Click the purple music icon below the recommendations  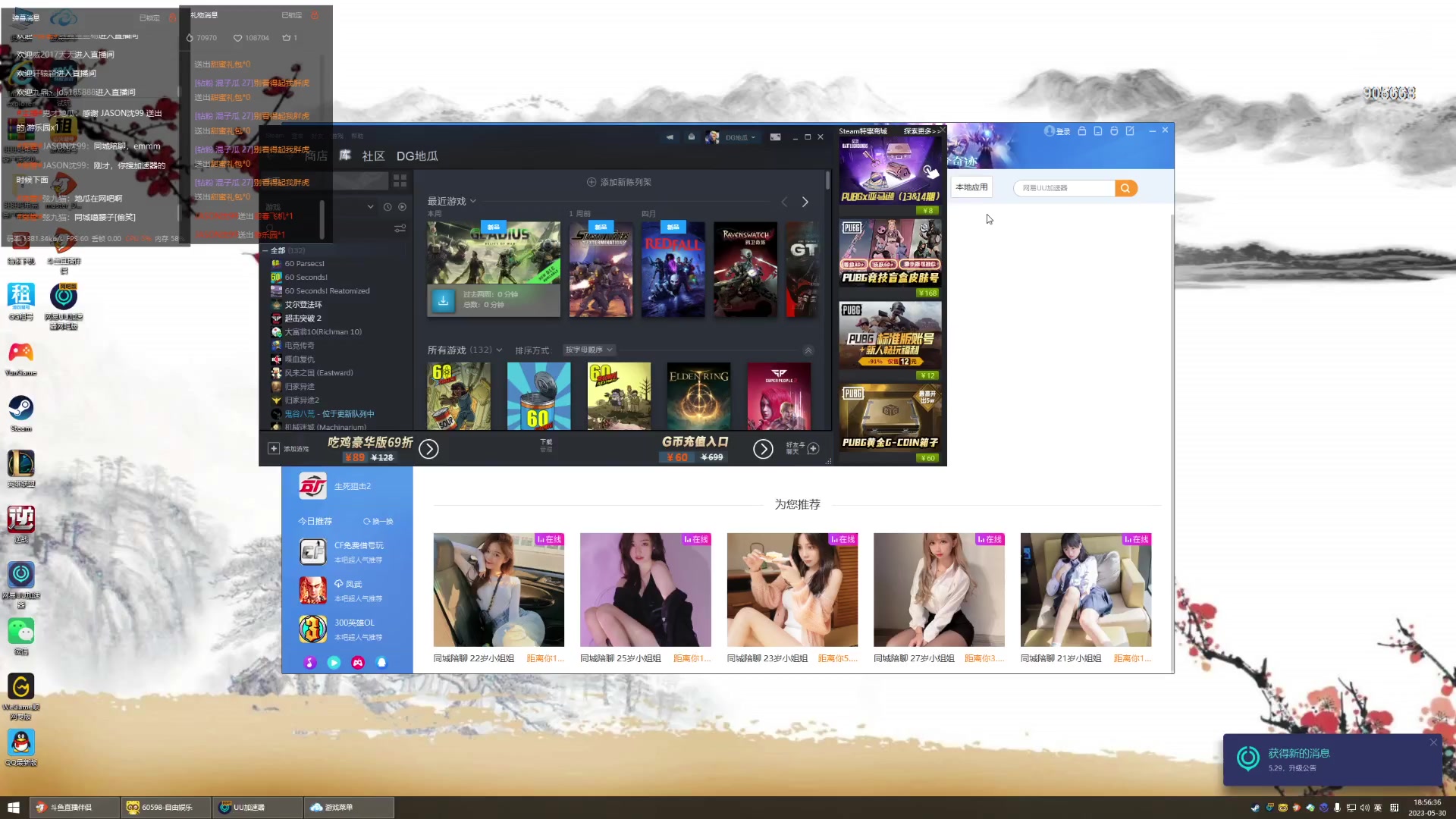pyautogui.click(x=309, y=663)
